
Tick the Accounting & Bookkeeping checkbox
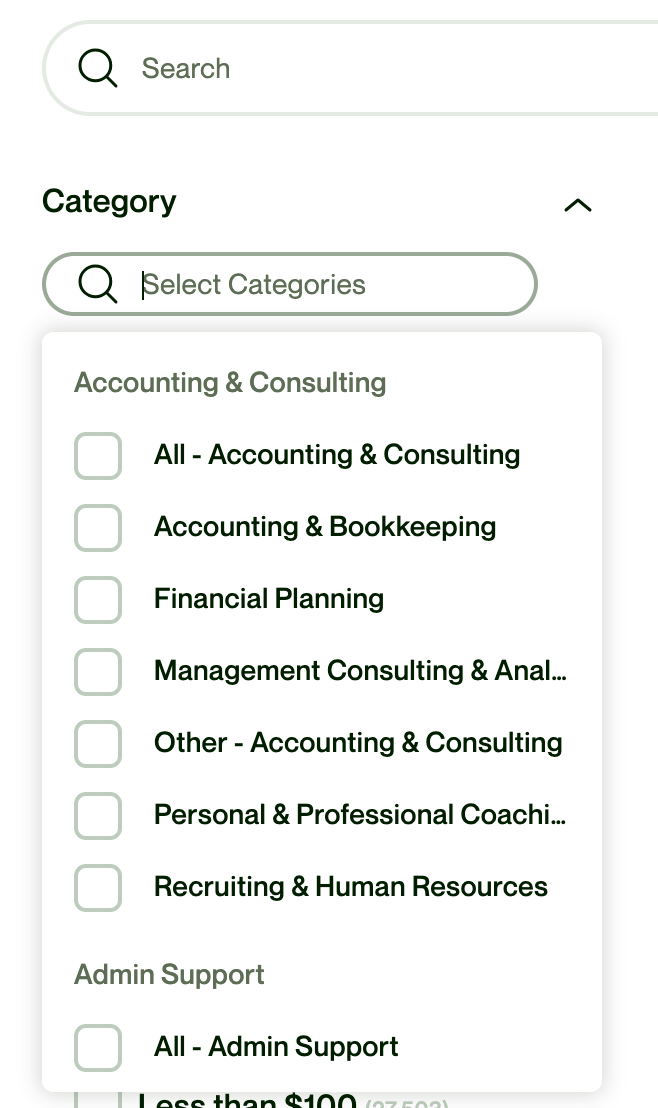point(98,528)
